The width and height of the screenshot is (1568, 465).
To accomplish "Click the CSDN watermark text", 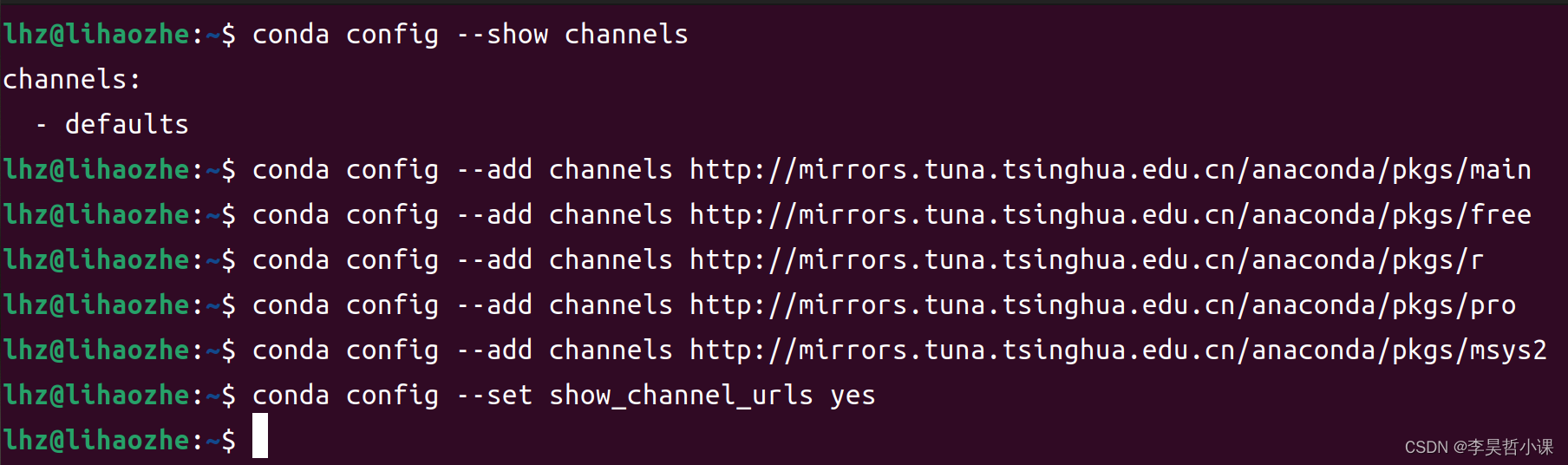I will [x=1479, y=447].
